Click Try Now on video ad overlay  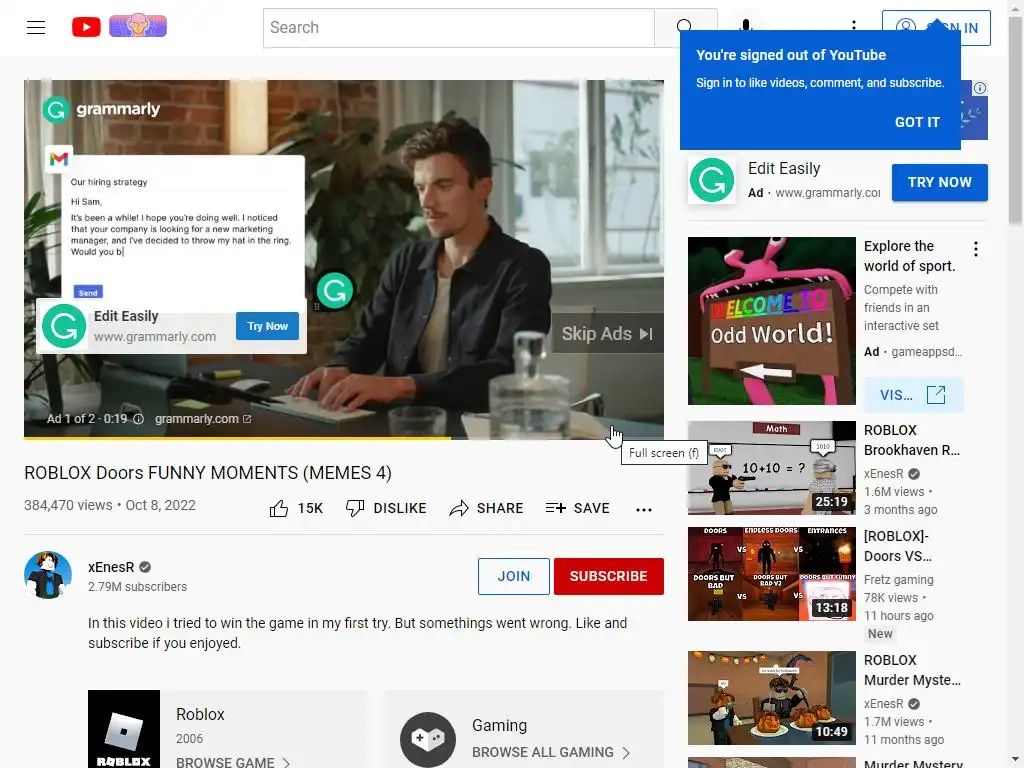267,326
